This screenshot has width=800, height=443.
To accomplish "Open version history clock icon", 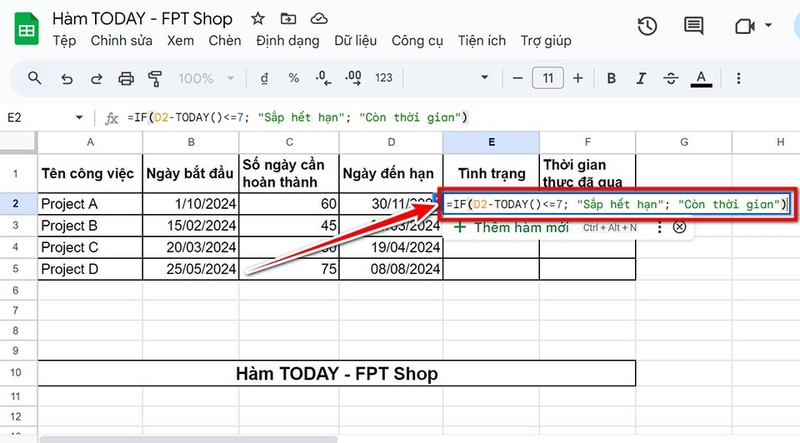I will [x=647, y=26].
